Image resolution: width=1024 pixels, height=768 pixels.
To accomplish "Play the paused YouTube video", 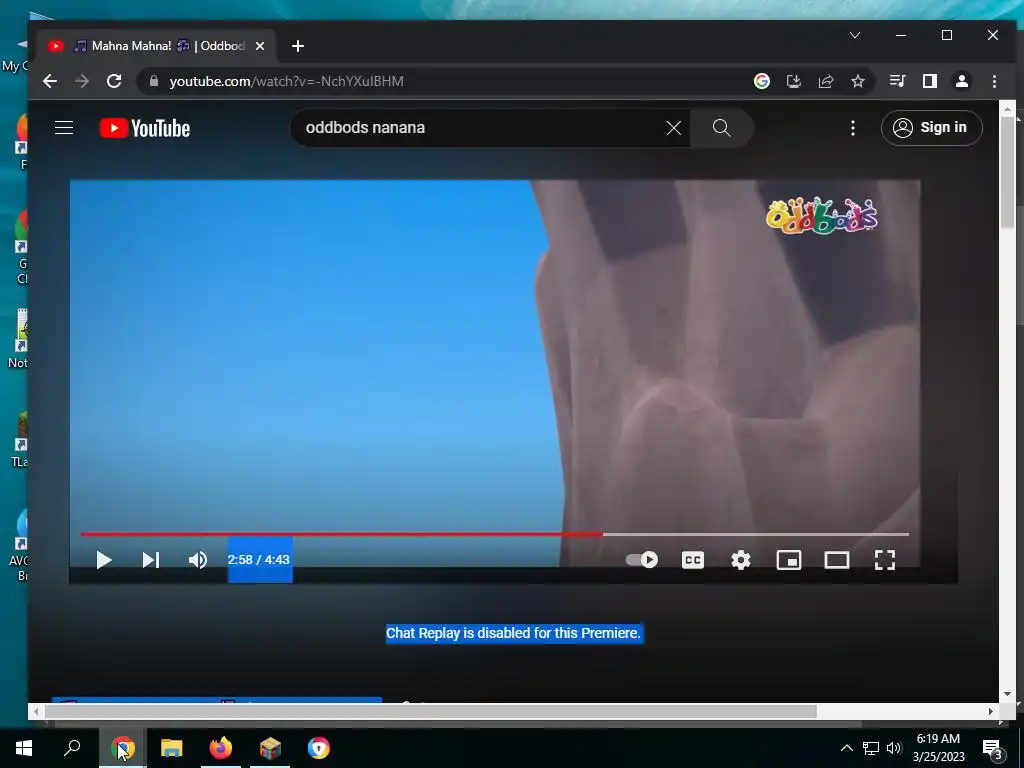I will [103, 560].
